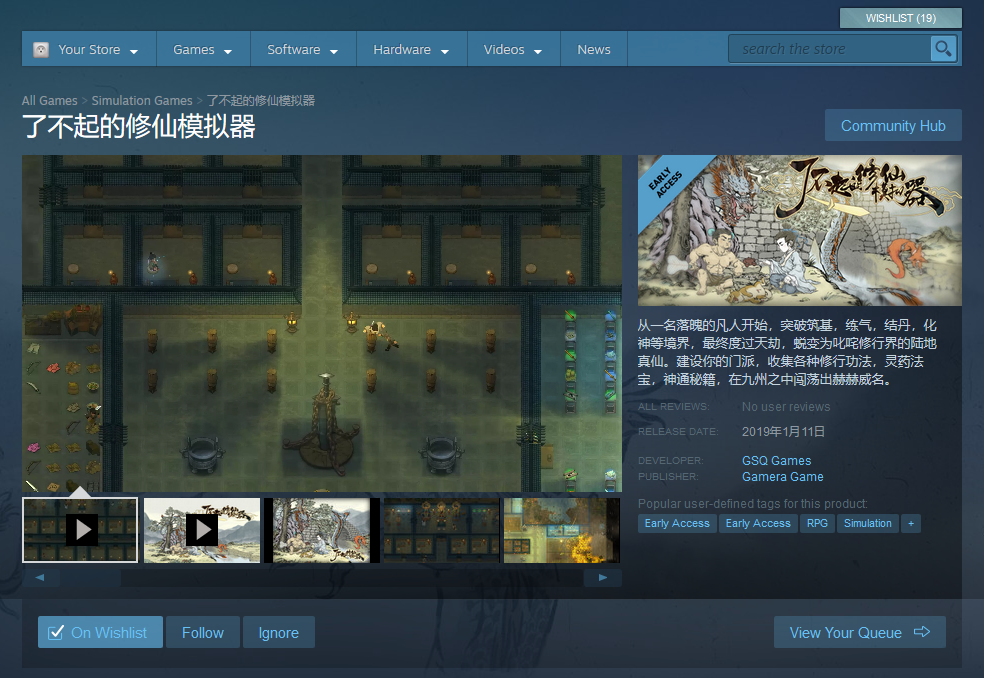Open the Community Hub
The width and height of the screenshot is (984, 678).
pos(893,126)
